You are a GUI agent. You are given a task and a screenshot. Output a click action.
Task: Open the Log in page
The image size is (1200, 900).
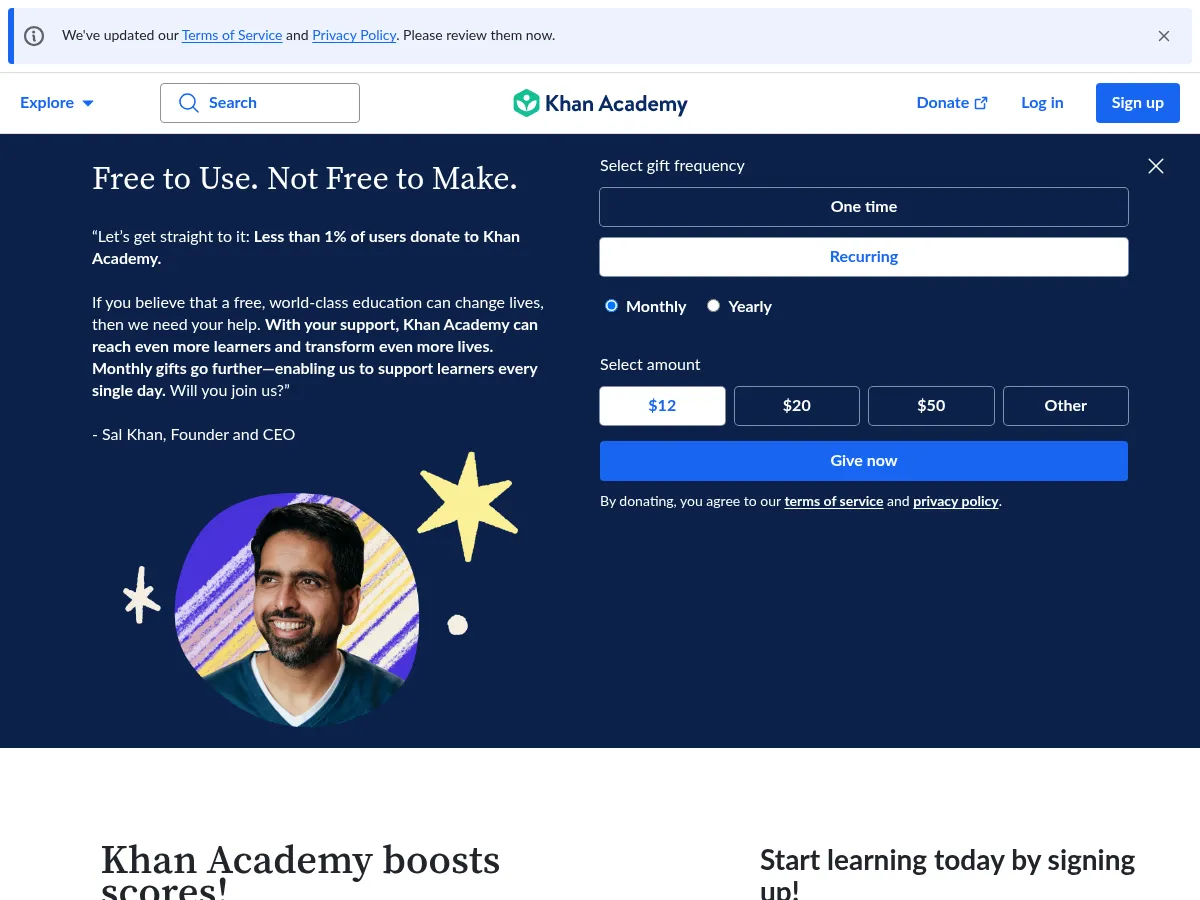1042,103
